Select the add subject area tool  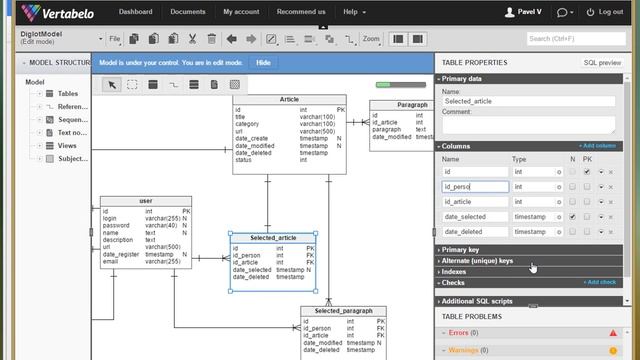pos(235,84)
